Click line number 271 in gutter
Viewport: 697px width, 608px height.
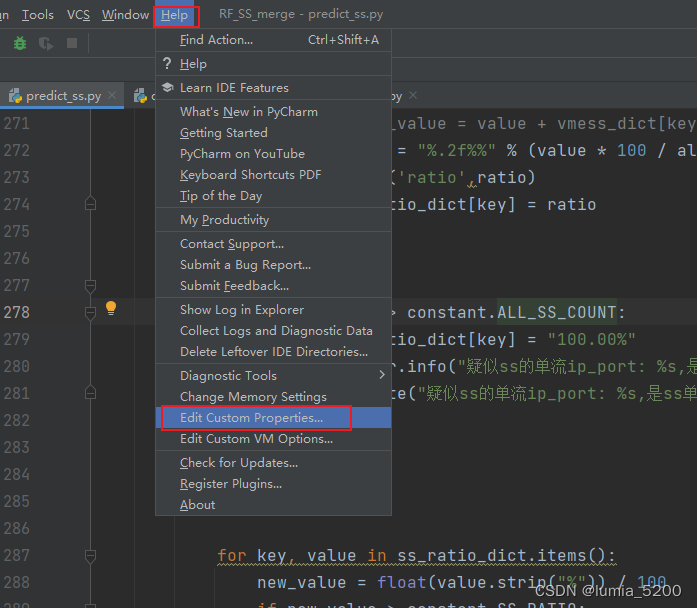16,124
